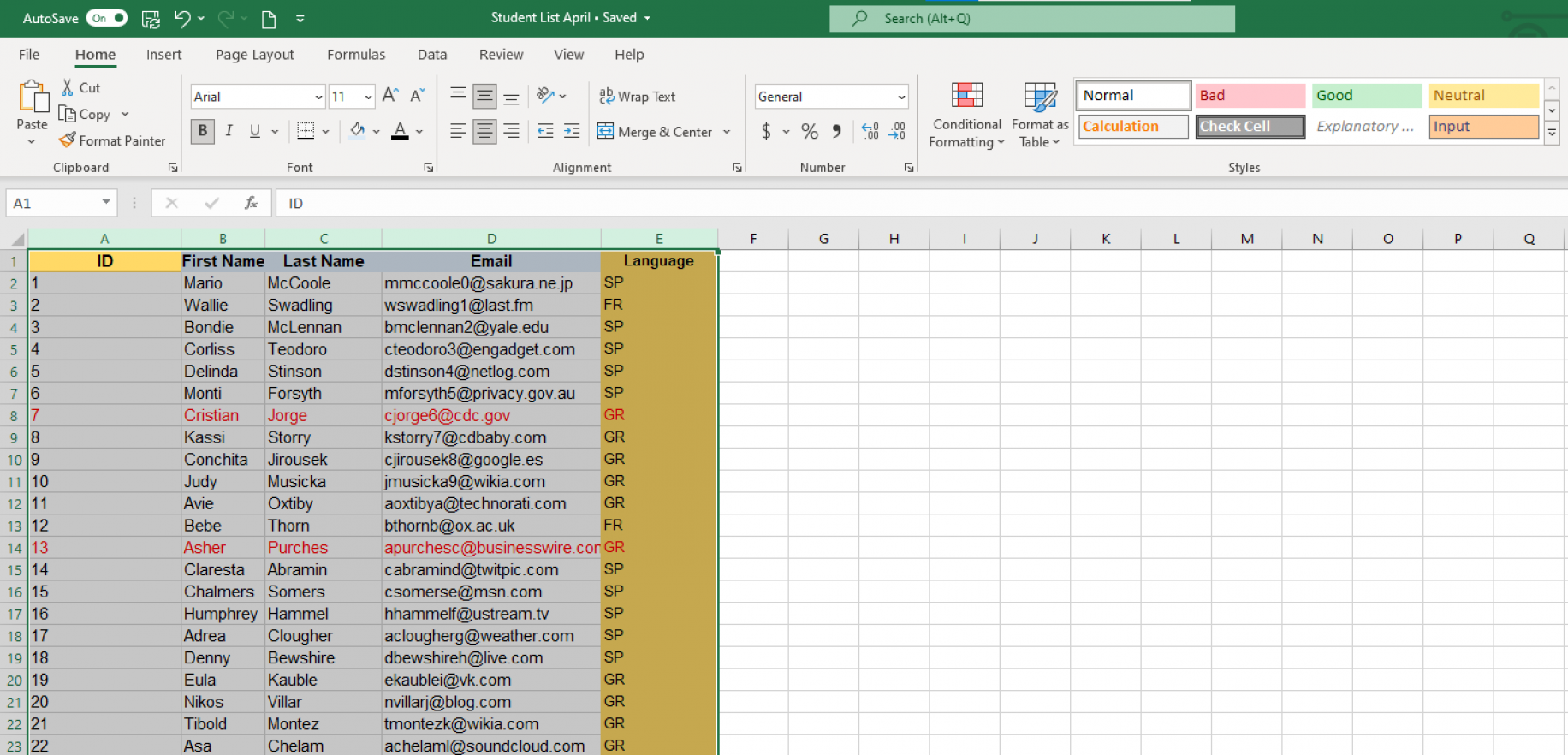
Task: Click the Undo arrow icon
Action: point(182,18)
